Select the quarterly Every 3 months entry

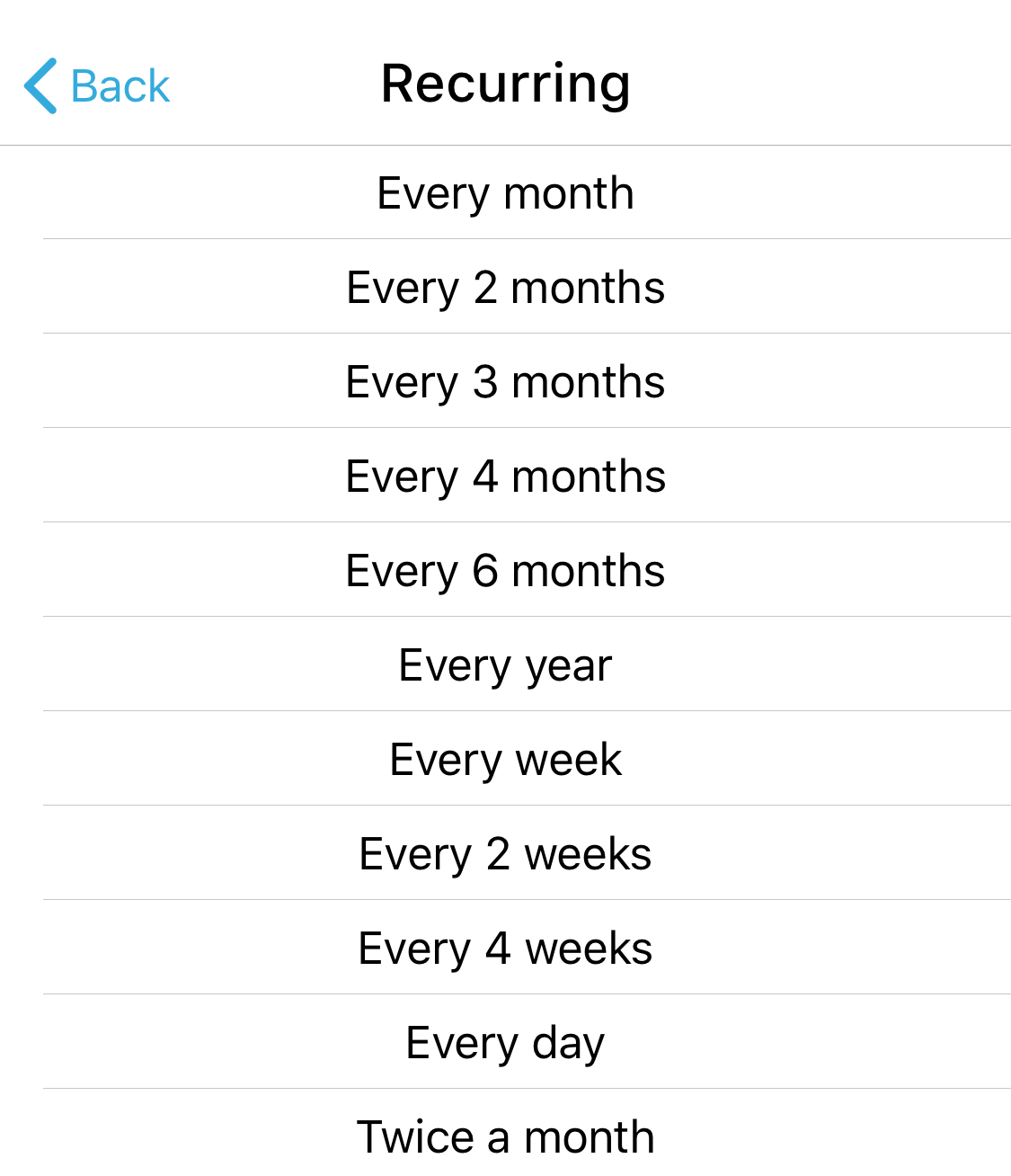click(x=505, y=382)
